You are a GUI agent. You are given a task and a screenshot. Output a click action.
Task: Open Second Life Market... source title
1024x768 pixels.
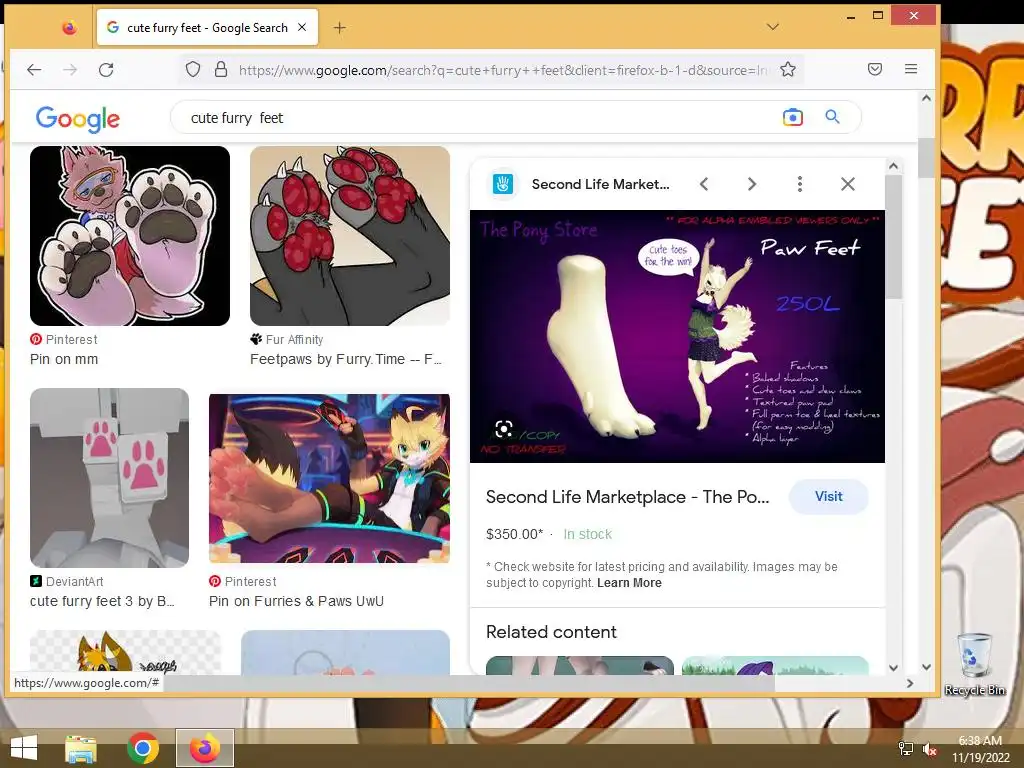click(x=600, y=184)
